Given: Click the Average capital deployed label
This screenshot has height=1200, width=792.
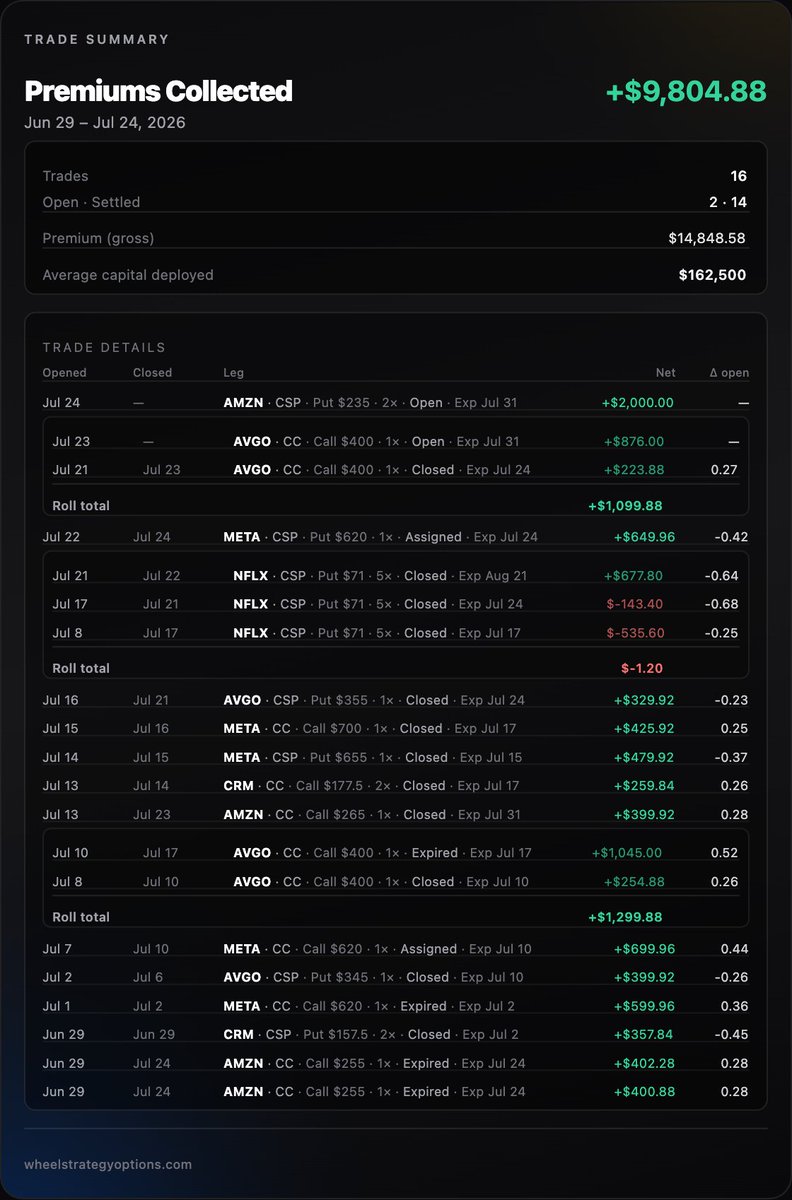Looking at the screenshot, I should (x=128, y=274).
